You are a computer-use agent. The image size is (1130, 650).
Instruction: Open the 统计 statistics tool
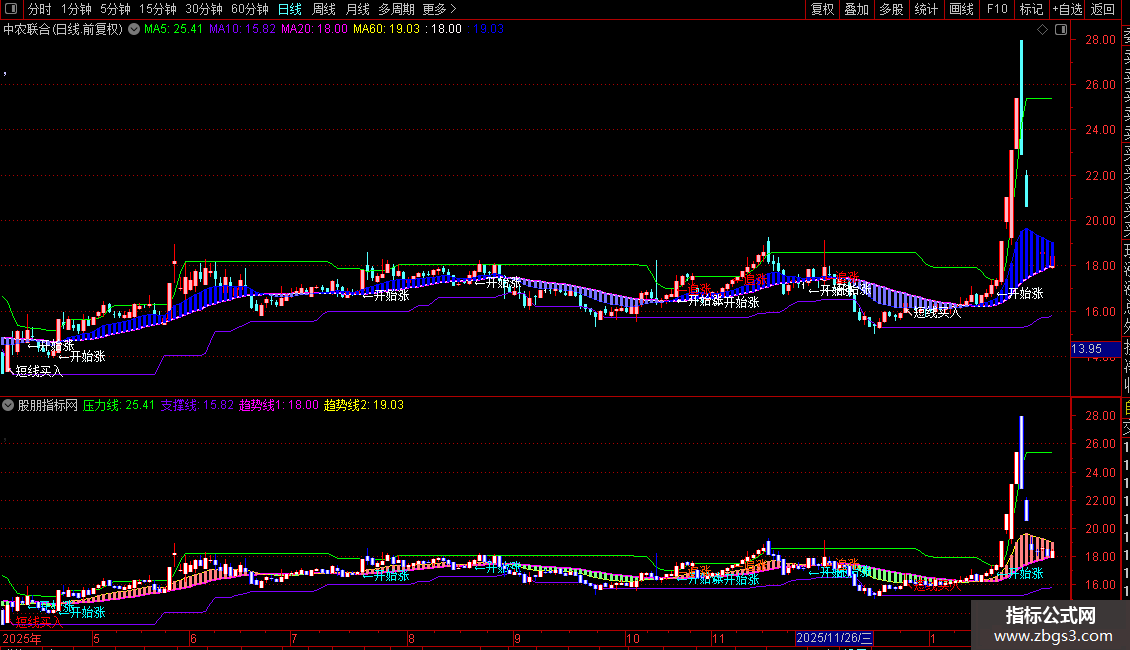[x=926, y=9]
